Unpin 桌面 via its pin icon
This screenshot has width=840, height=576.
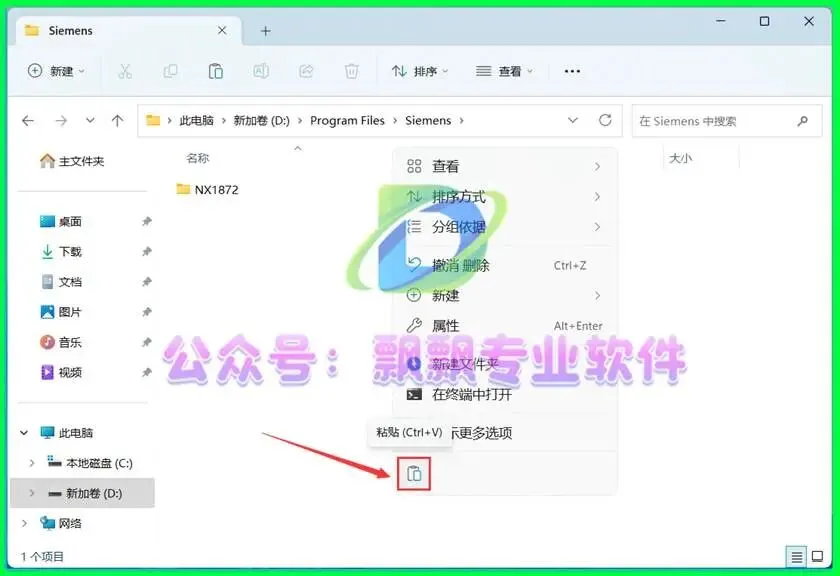(x=146, y=221)
